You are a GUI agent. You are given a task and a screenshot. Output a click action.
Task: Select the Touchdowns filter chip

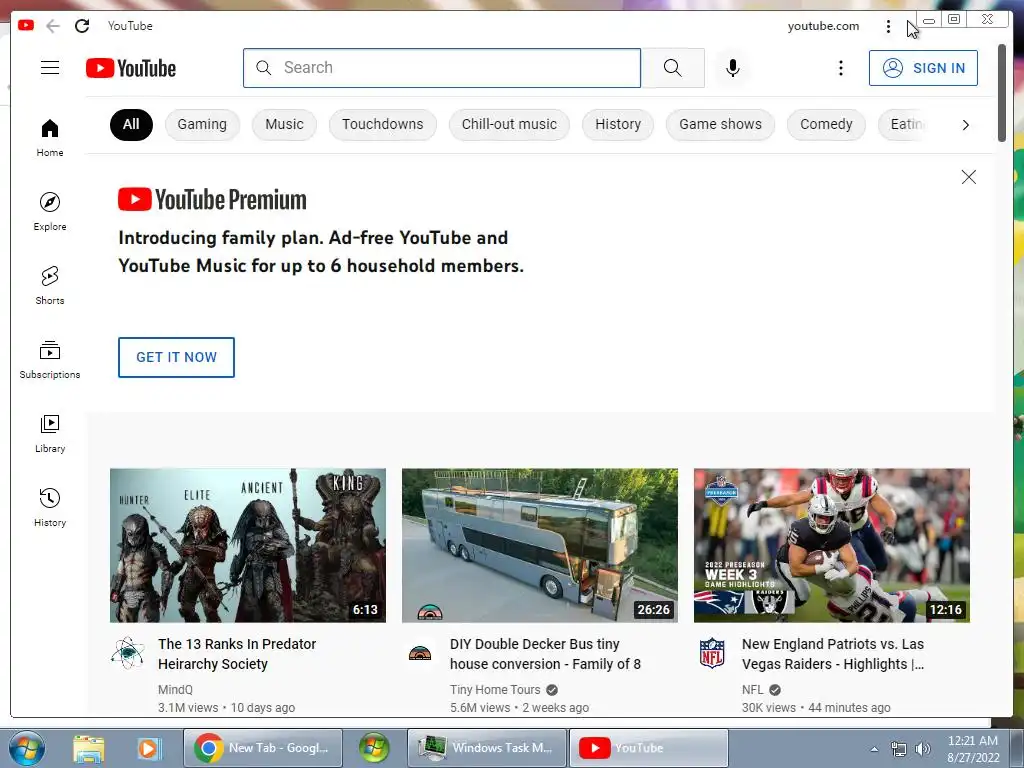coord(383,124)
